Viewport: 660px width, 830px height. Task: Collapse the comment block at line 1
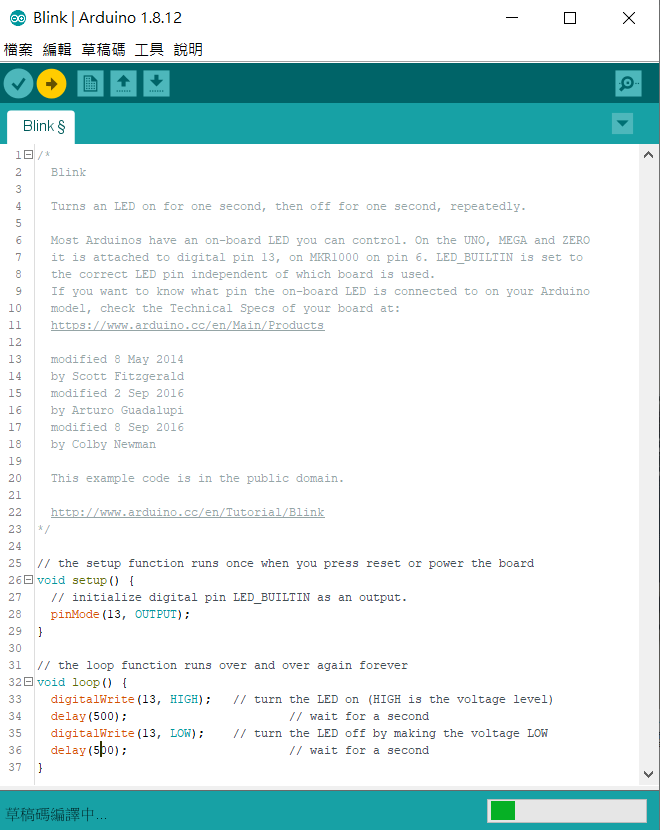28,155
